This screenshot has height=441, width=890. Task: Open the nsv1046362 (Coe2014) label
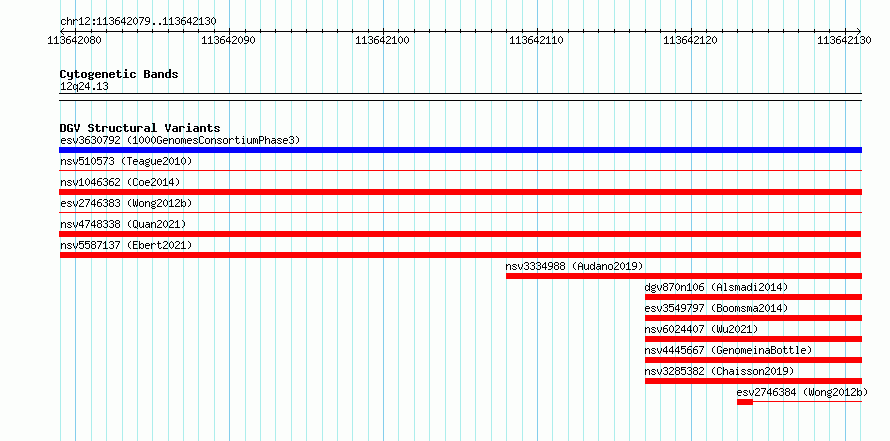tap(120, 182)
